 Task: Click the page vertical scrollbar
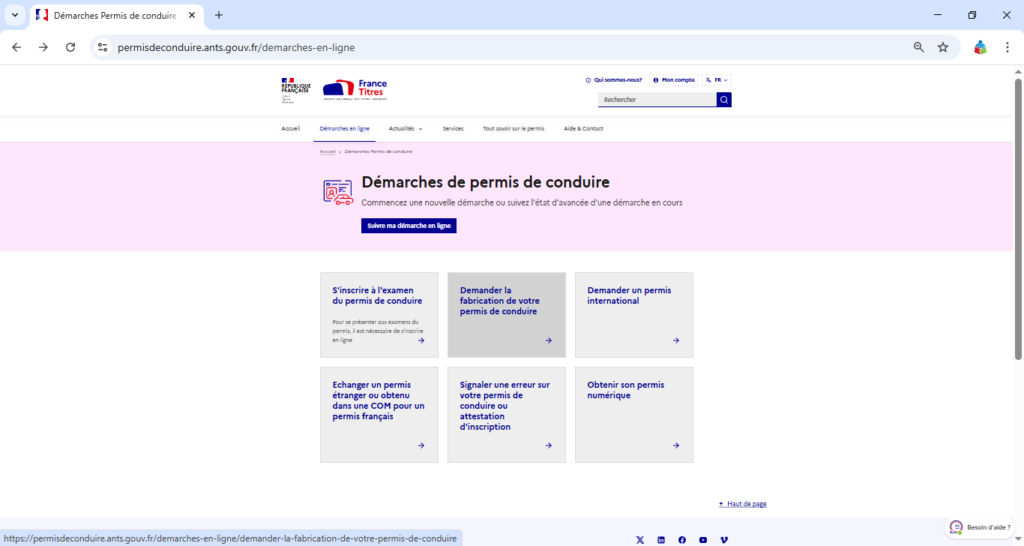point(1018,220)
